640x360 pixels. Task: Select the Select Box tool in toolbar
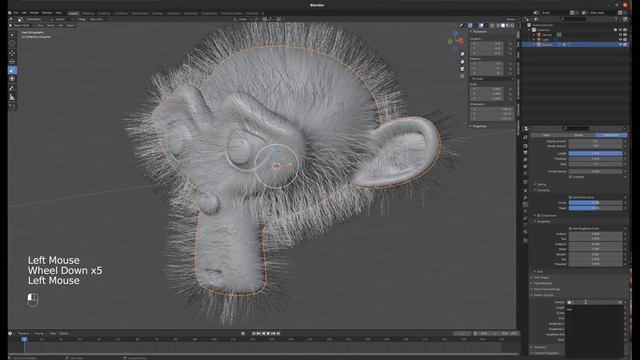coord(12,35)
